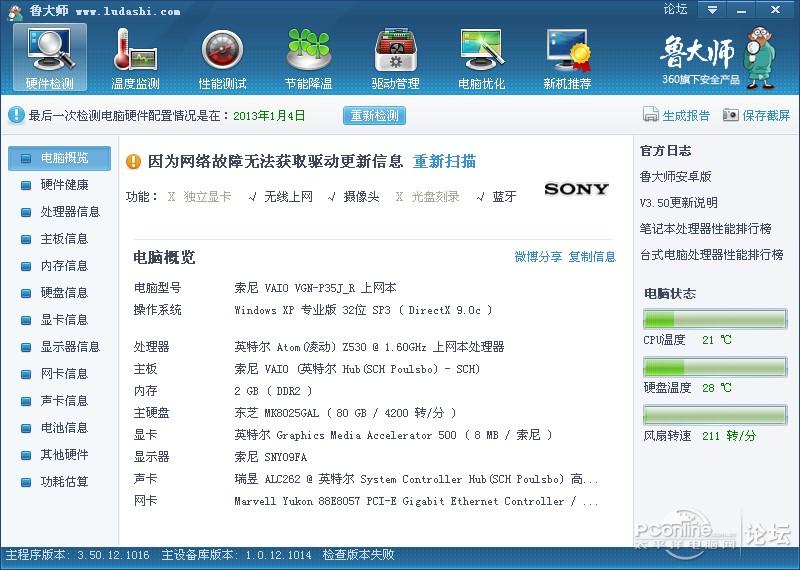The image size is (800, 570).
Task: Click the 2 GB ( DDR2 ) memory value
Action: pos(273,391)
